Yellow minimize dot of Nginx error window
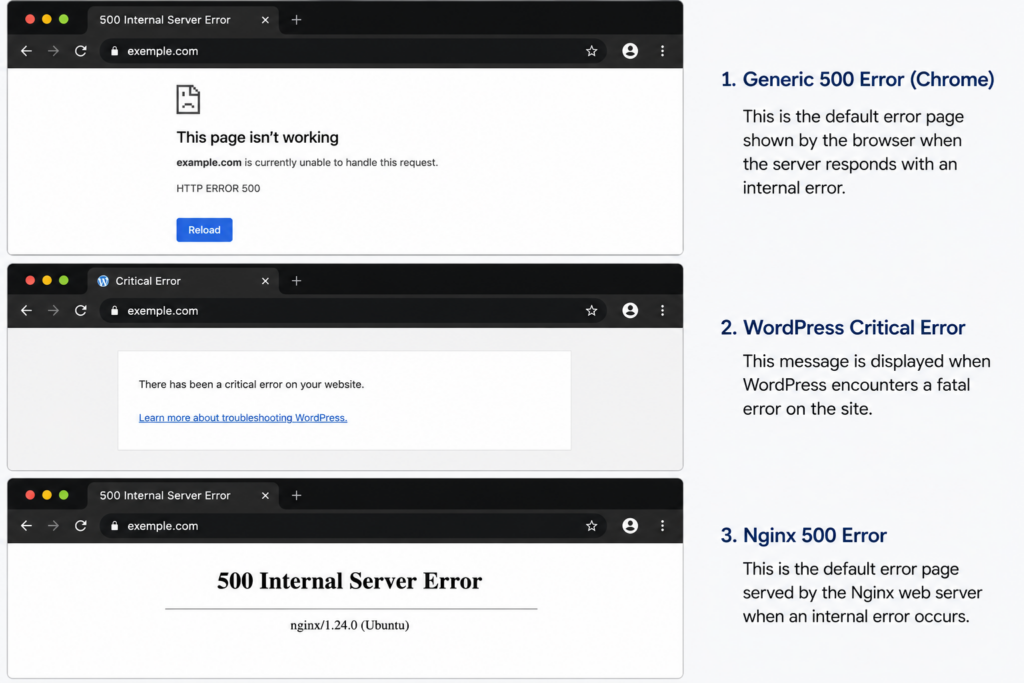Screen dimensions: 1024x683 click(46, 495)
